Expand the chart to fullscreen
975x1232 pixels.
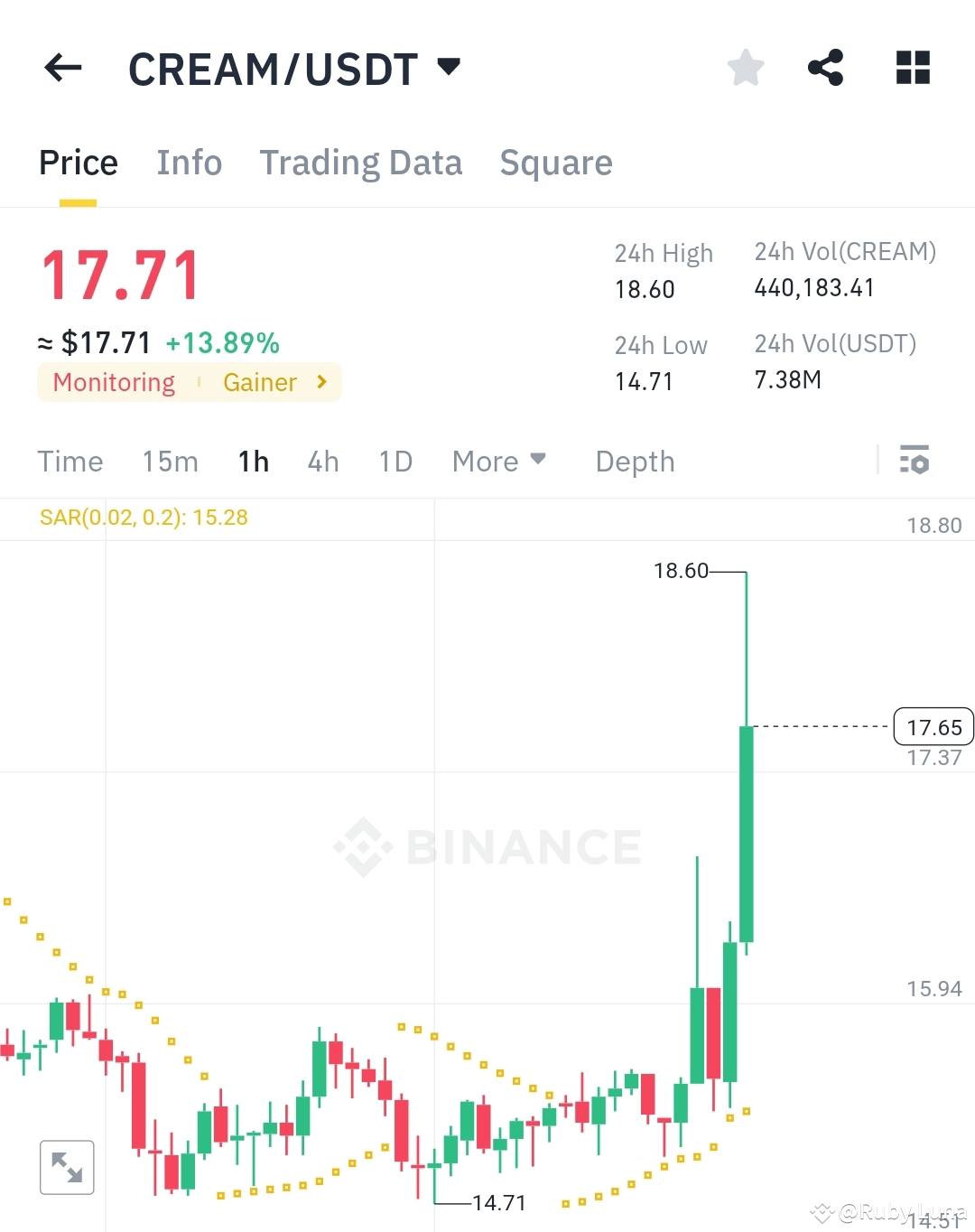tap(67, 1167)
